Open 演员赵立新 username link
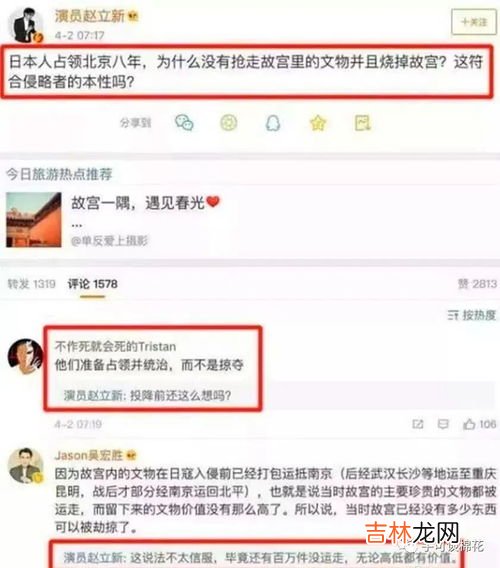This screenshot has height=568, width=500. 89,16
